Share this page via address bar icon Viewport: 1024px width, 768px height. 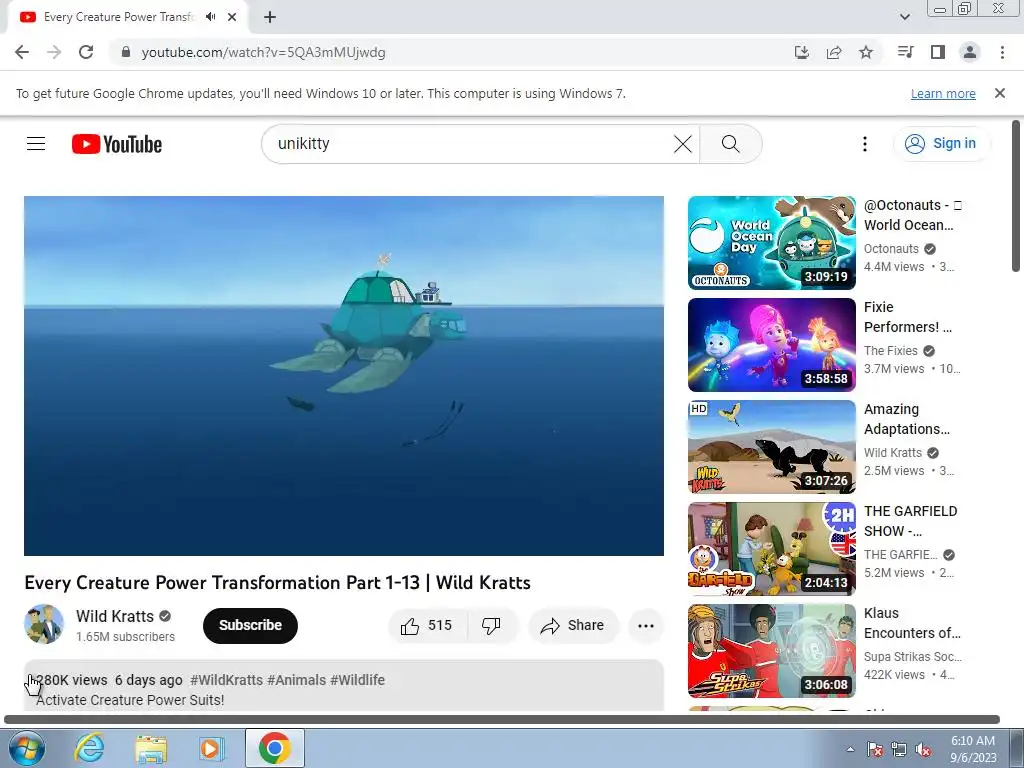tap(834, 52)
